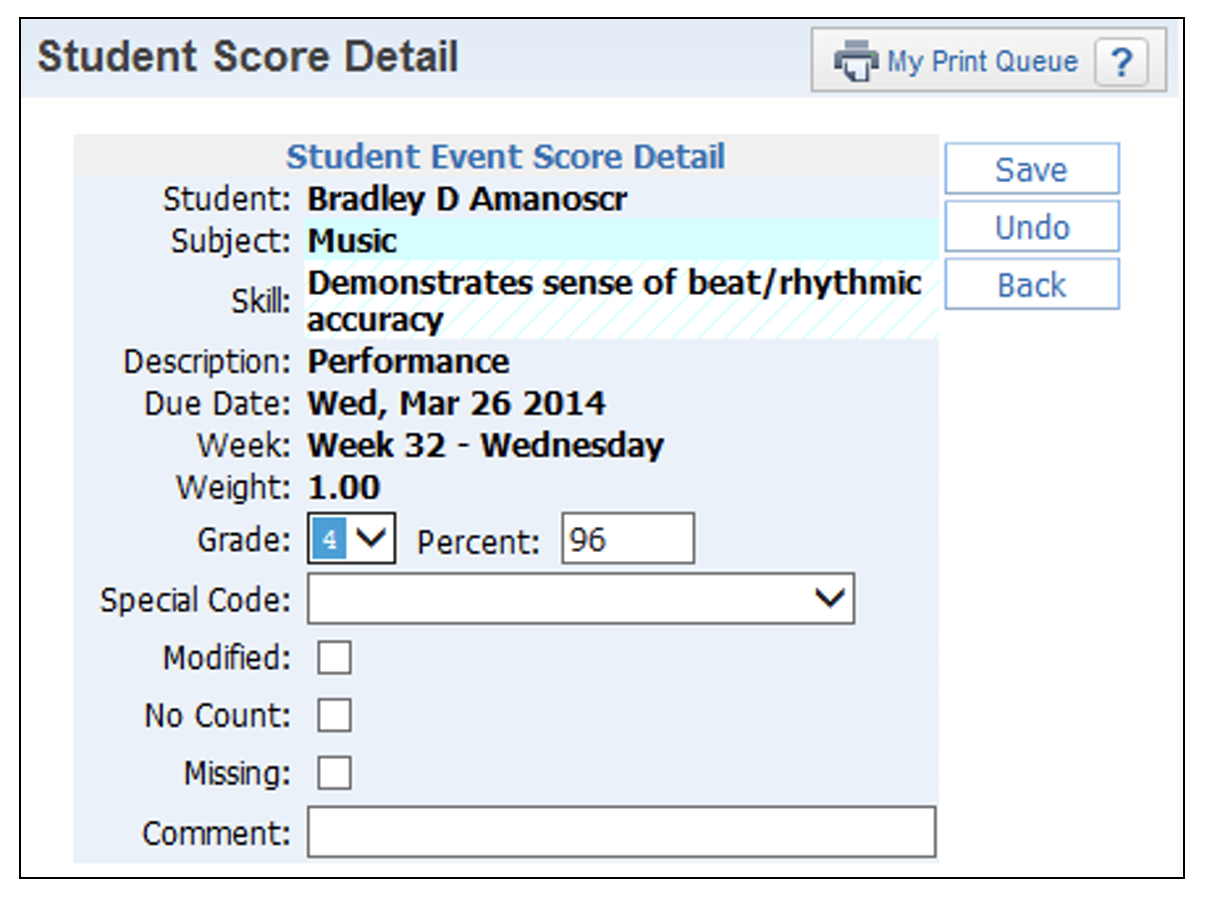Screen dimensions: 1214x902
Task: Click the Undo button
Action: pos(1031,227)
